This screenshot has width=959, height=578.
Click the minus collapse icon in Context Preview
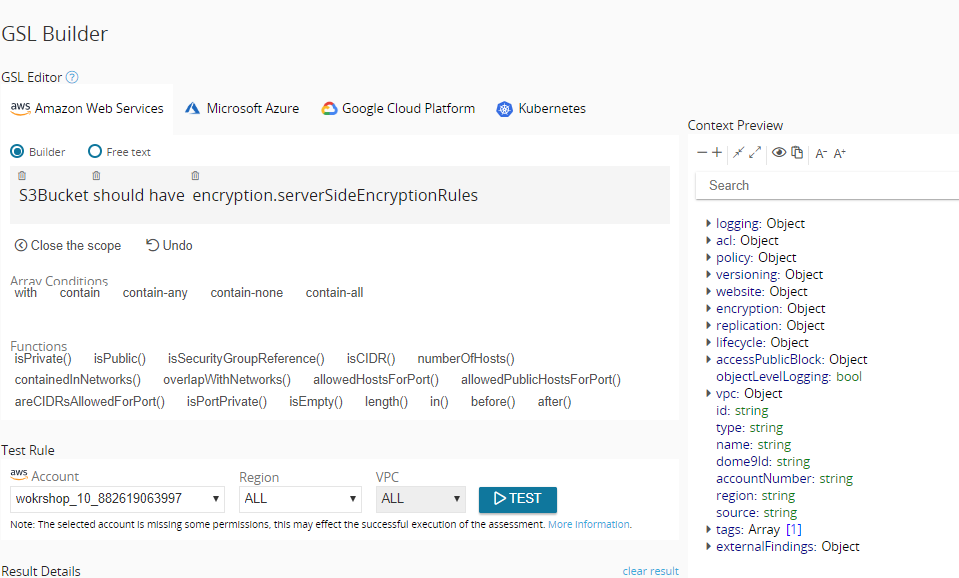702,152
